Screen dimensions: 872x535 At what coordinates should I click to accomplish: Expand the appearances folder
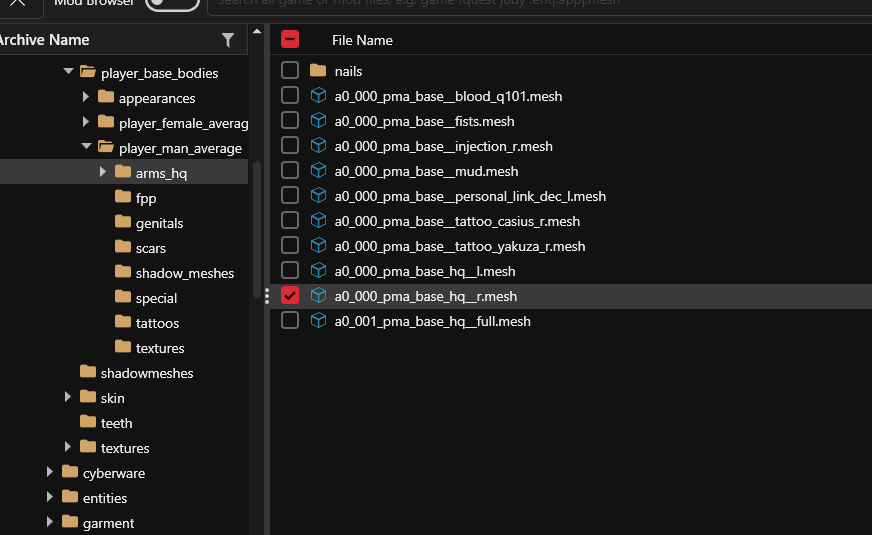click(86, 97)
